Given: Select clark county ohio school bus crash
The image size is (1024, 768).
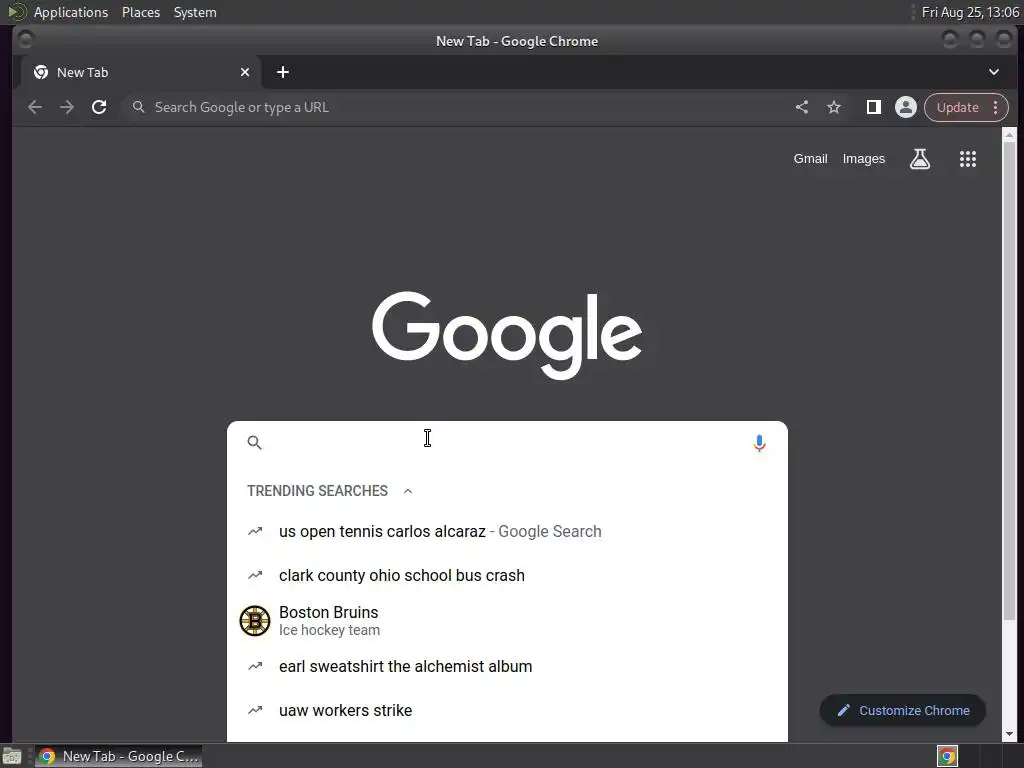Looking at the screenshot, I should pyautogui.click(x=507, y=575).
